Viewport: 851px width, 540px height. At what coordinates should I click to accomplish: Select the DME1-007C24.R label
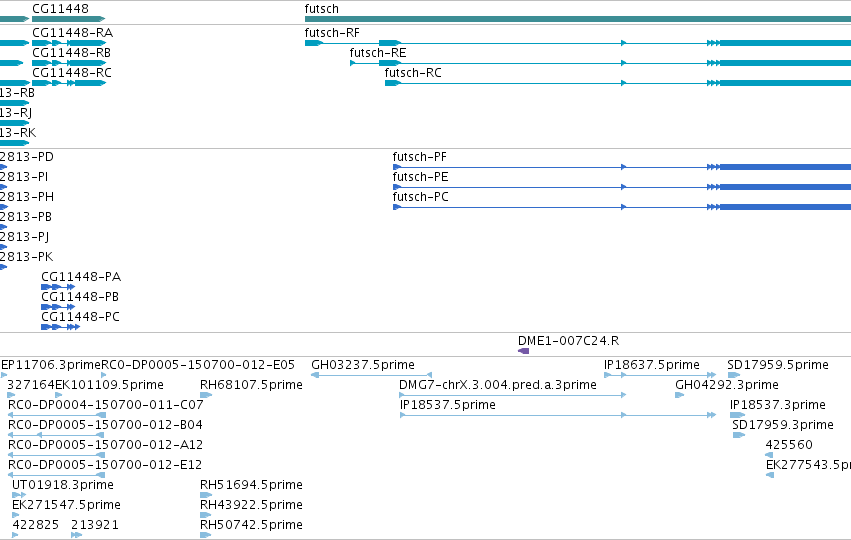coord(568,341)
